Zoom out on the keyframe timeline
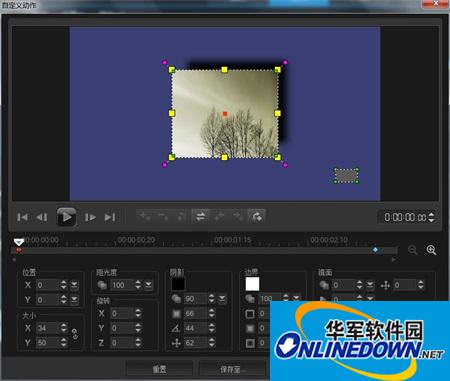The width and height of the screenshot is (450, 381). click(413, 250)
